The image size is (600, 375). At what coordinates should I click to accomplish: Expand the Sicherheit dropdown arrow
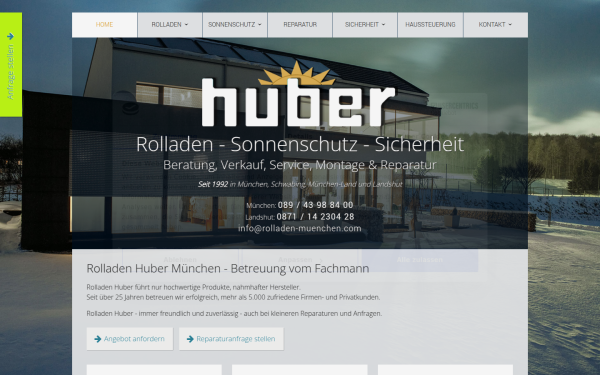[x=383, y=25]
